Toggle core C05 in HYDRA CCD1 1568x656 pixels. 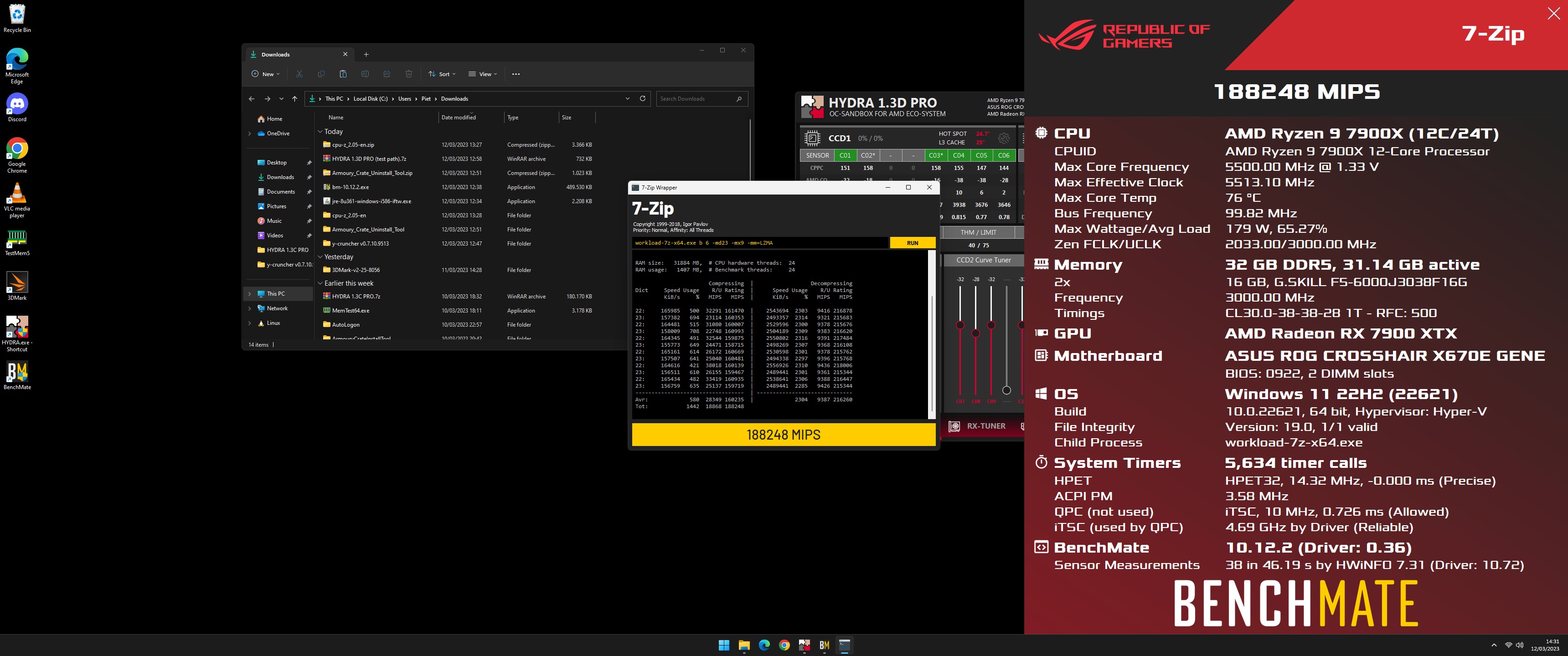click(981, 155)
